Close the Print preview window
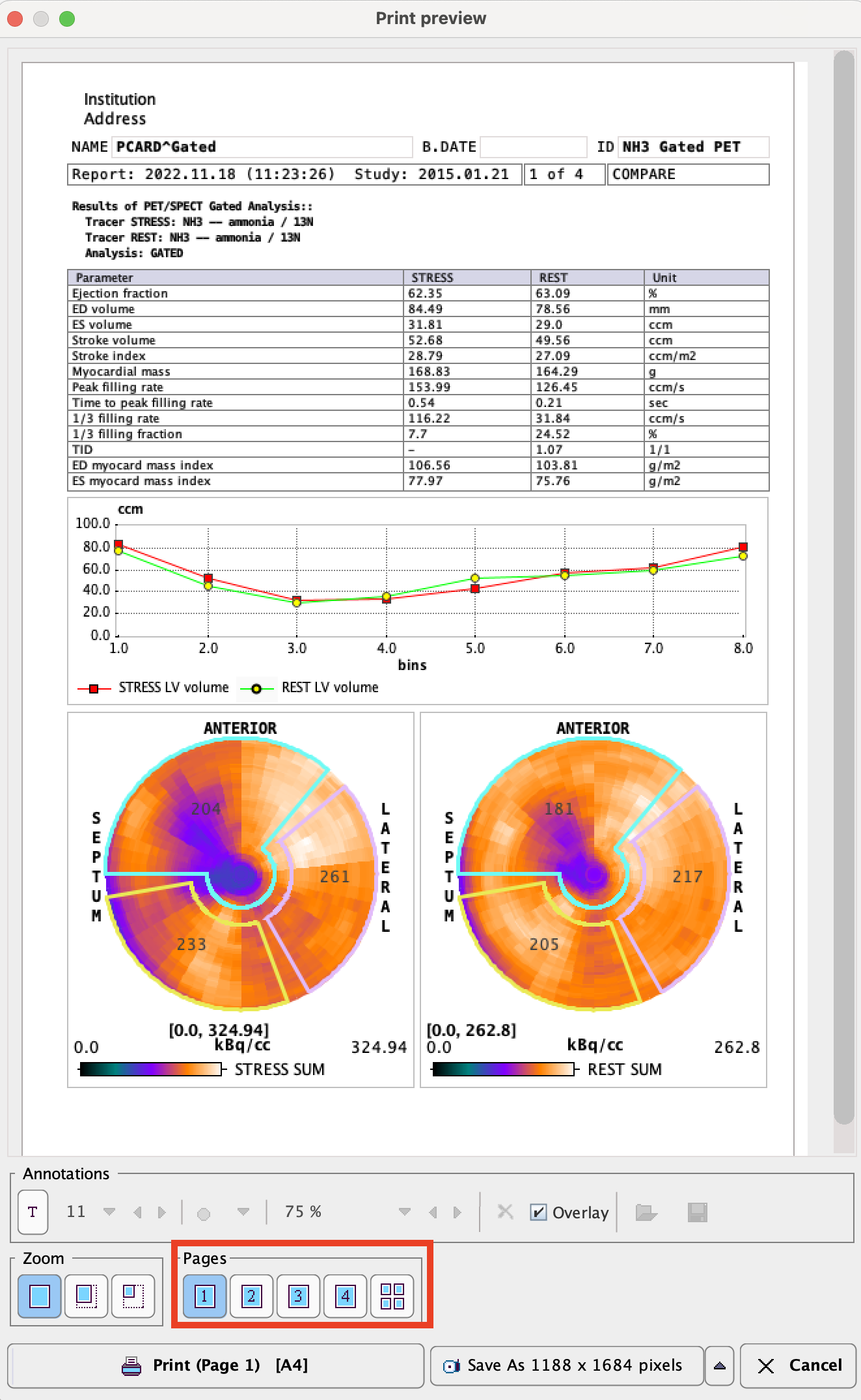Viewport: 861px width, 1400px height. 15,18
